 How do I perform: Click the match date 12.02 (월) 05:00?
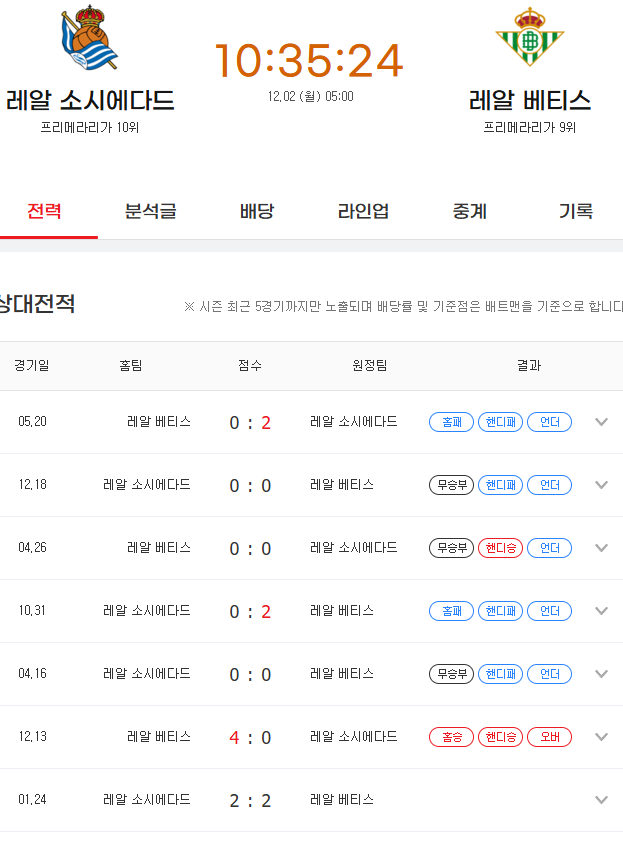(x=310, y=97)
